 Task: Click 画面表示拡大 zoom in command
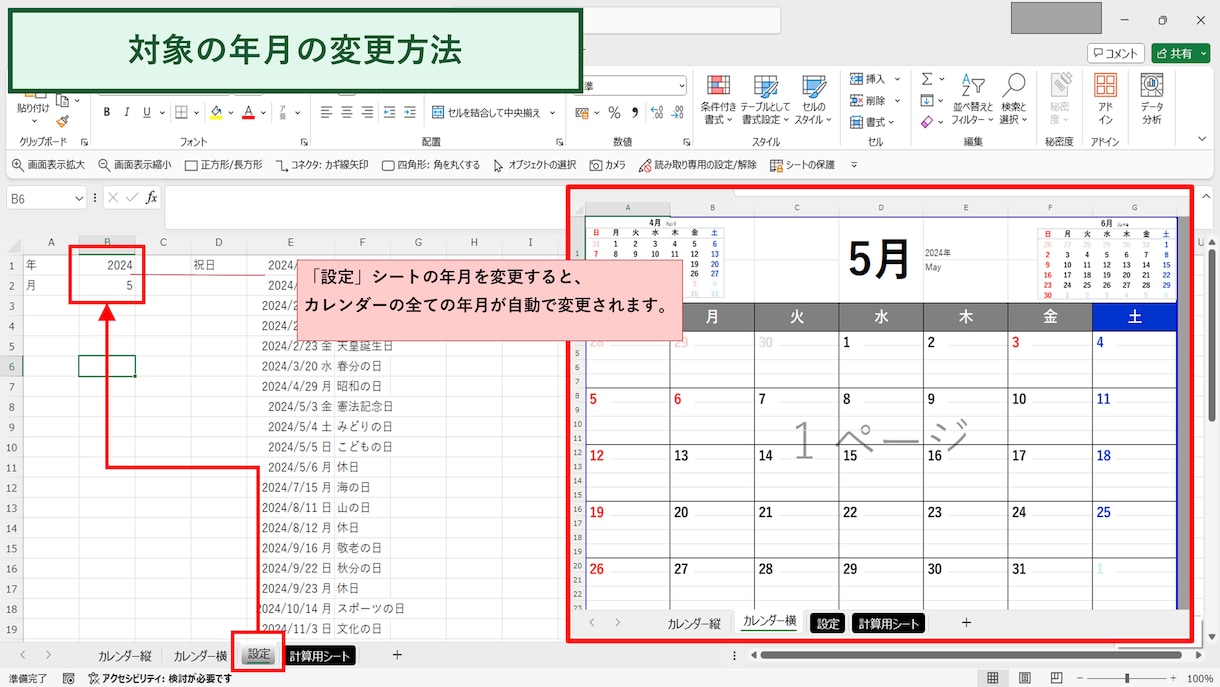pyautogui.click(x=48, y=165)
